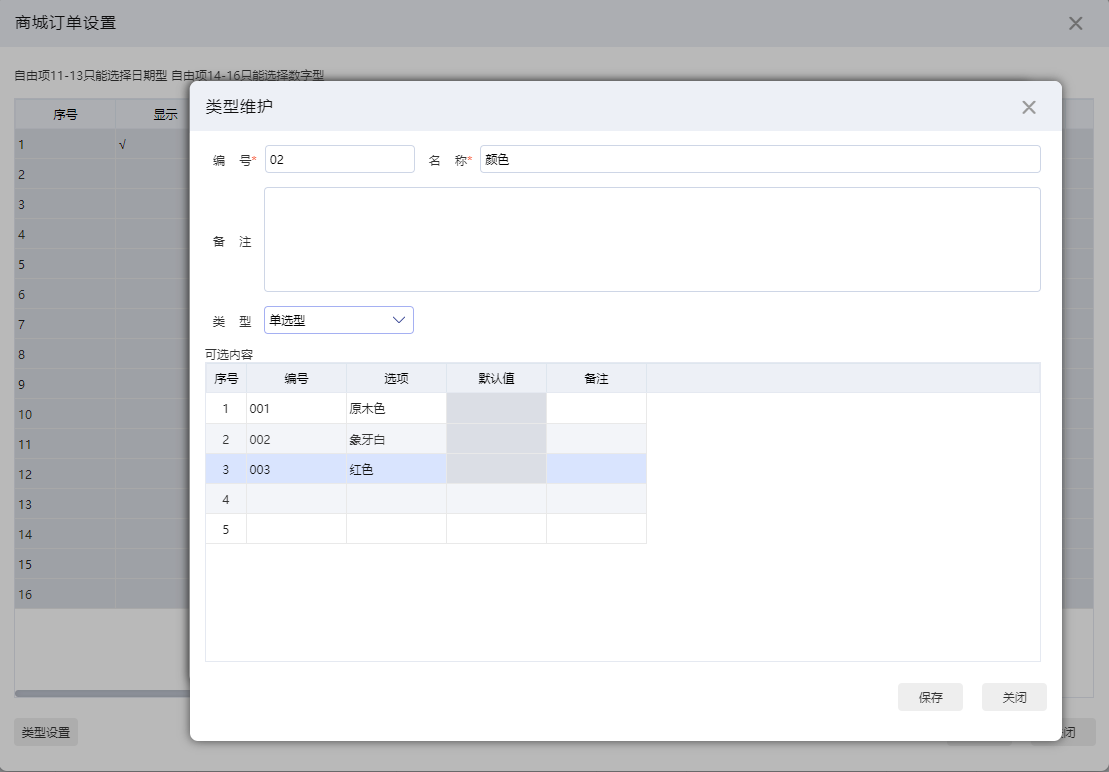Toggle default value for 原木色 row
This screenshot has height=772, width=1109.
(496, 409)
